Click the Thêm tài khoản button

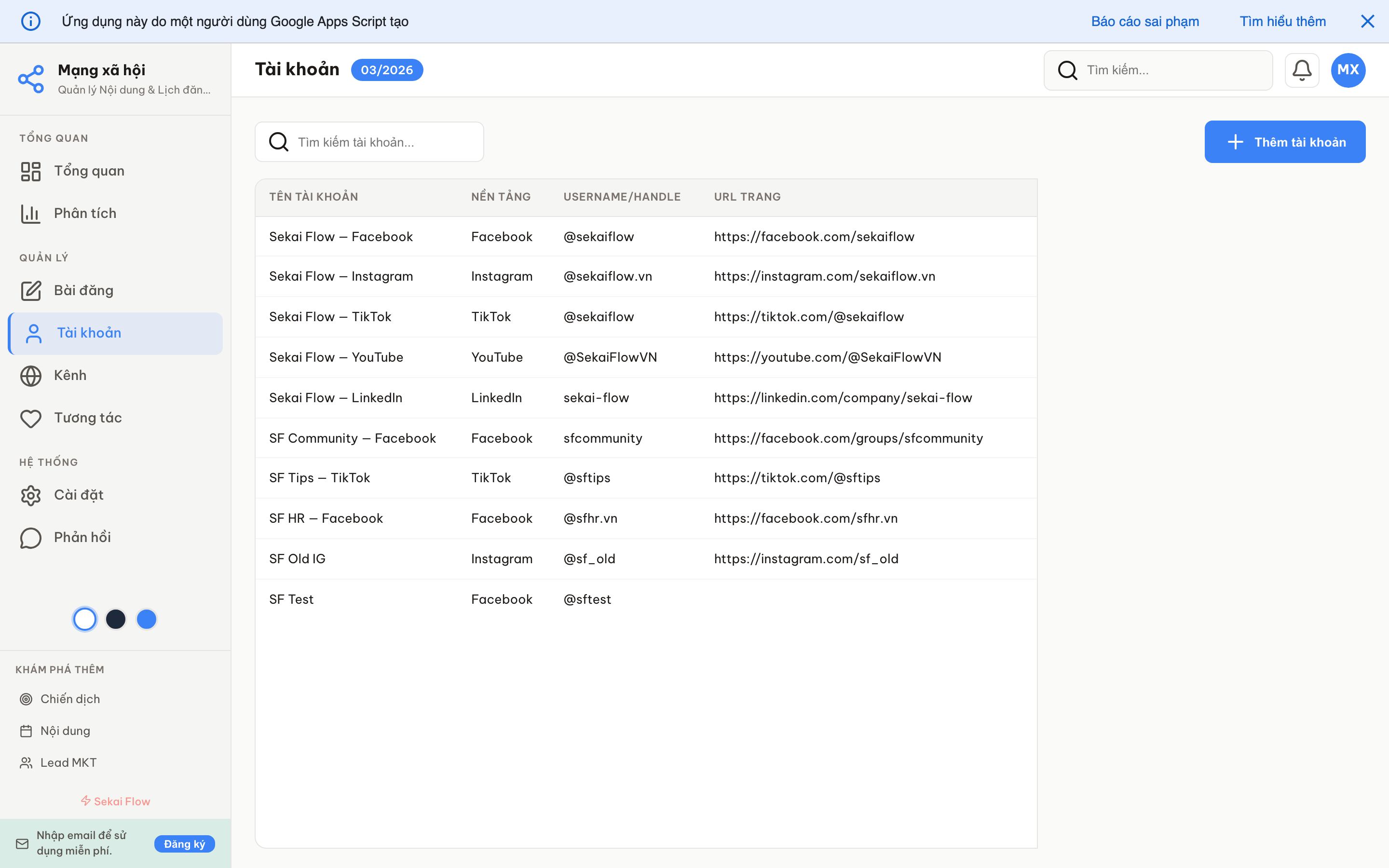tap(1284, 142)
